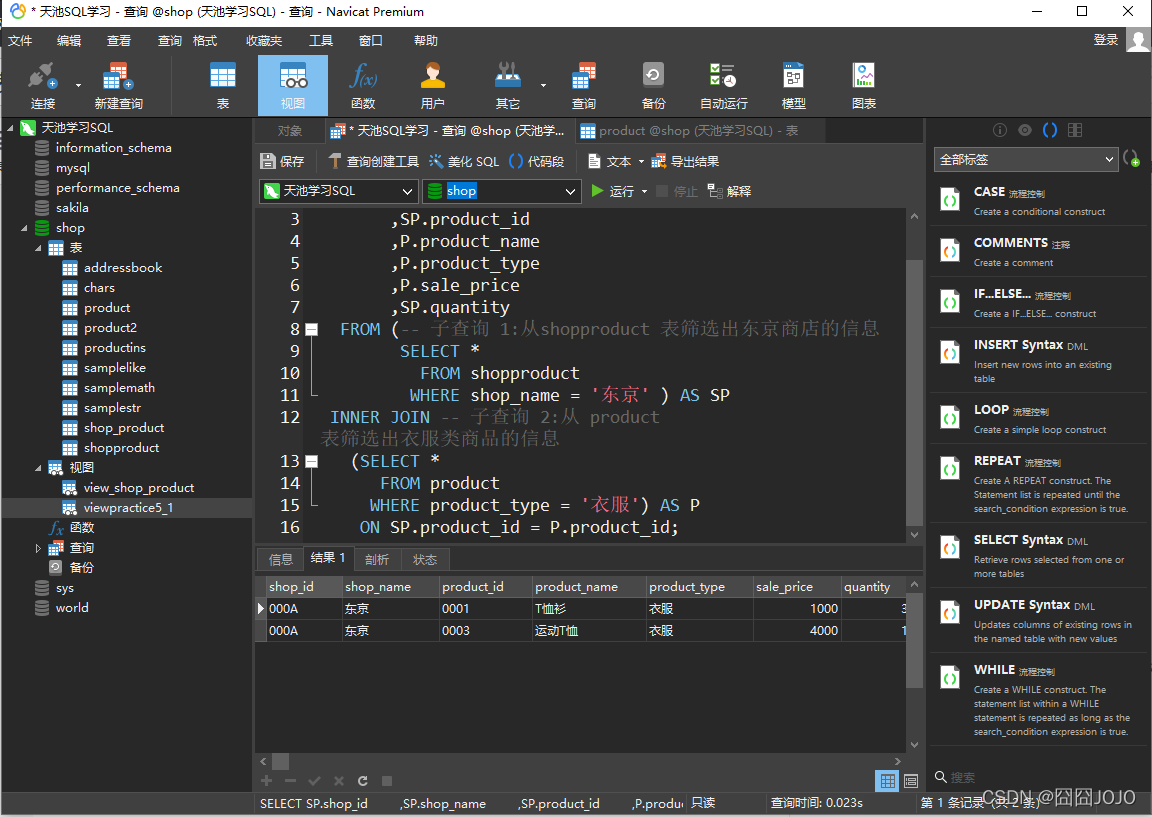Collapse the 表 tables tree node
This screenshot has height=817, width=1152.
click(38, 248)
